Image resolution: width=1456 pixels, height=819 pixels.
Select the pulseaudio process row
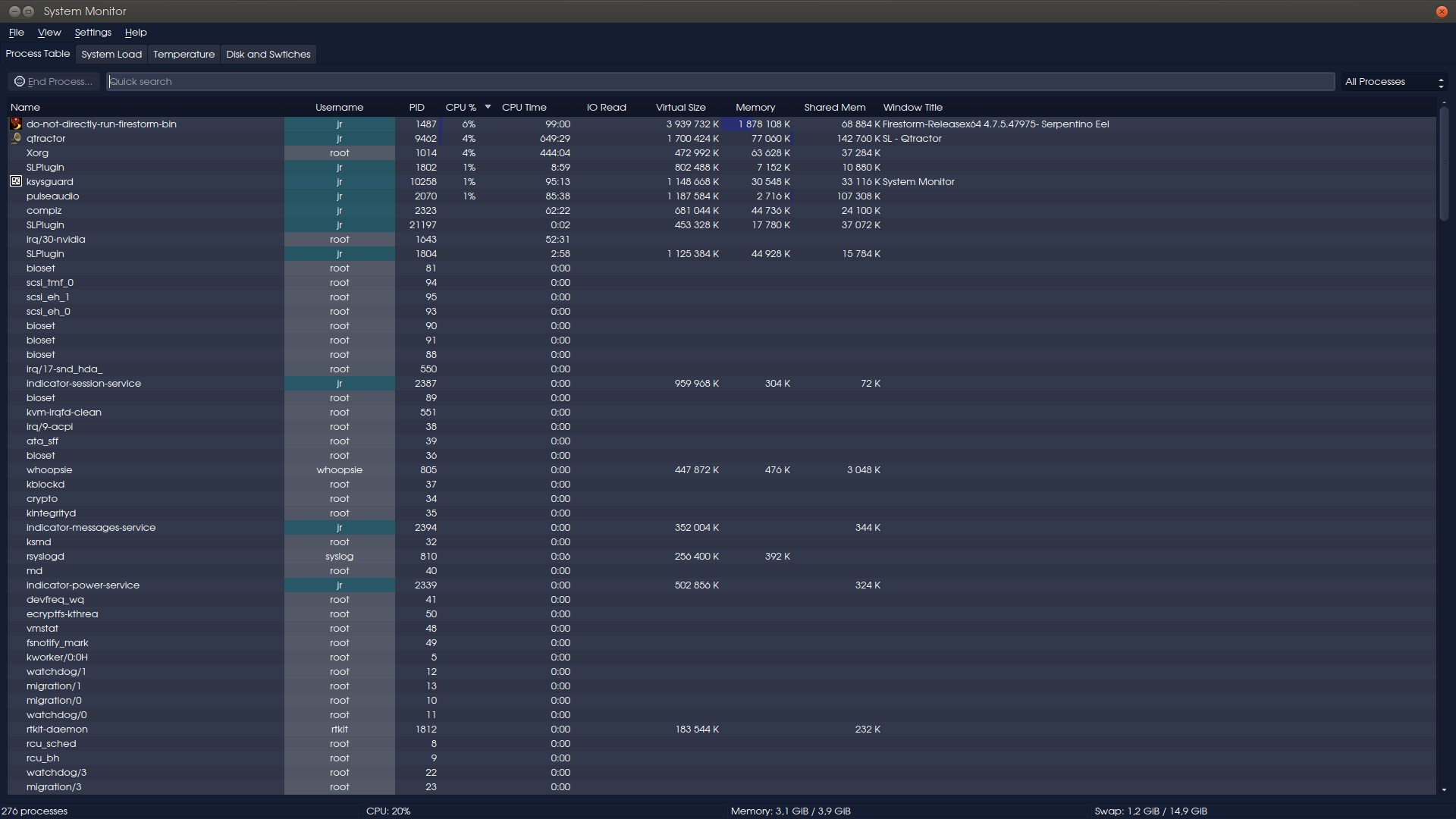point(722,196)
